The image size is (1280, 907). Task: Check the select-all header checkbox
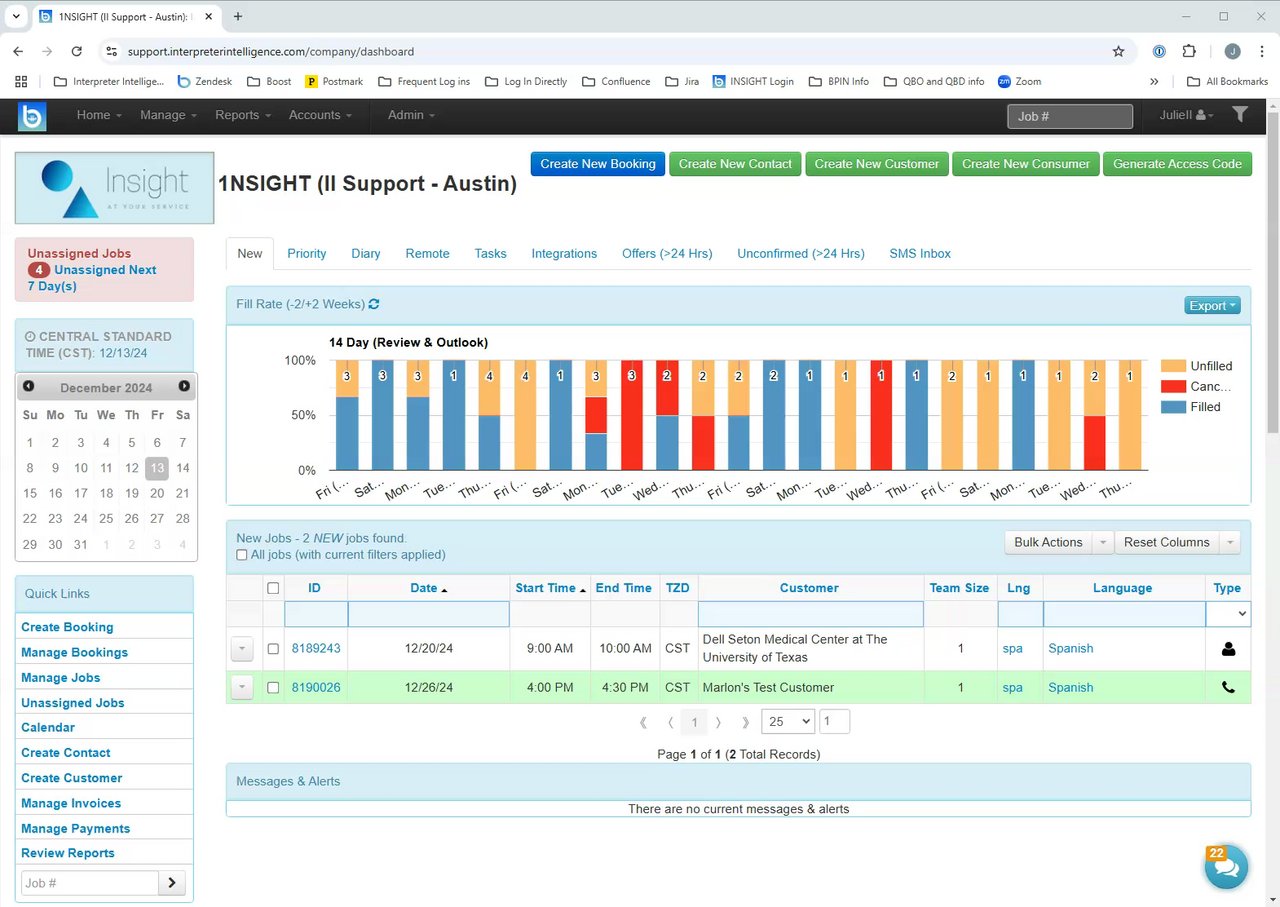tap(273, 588)
